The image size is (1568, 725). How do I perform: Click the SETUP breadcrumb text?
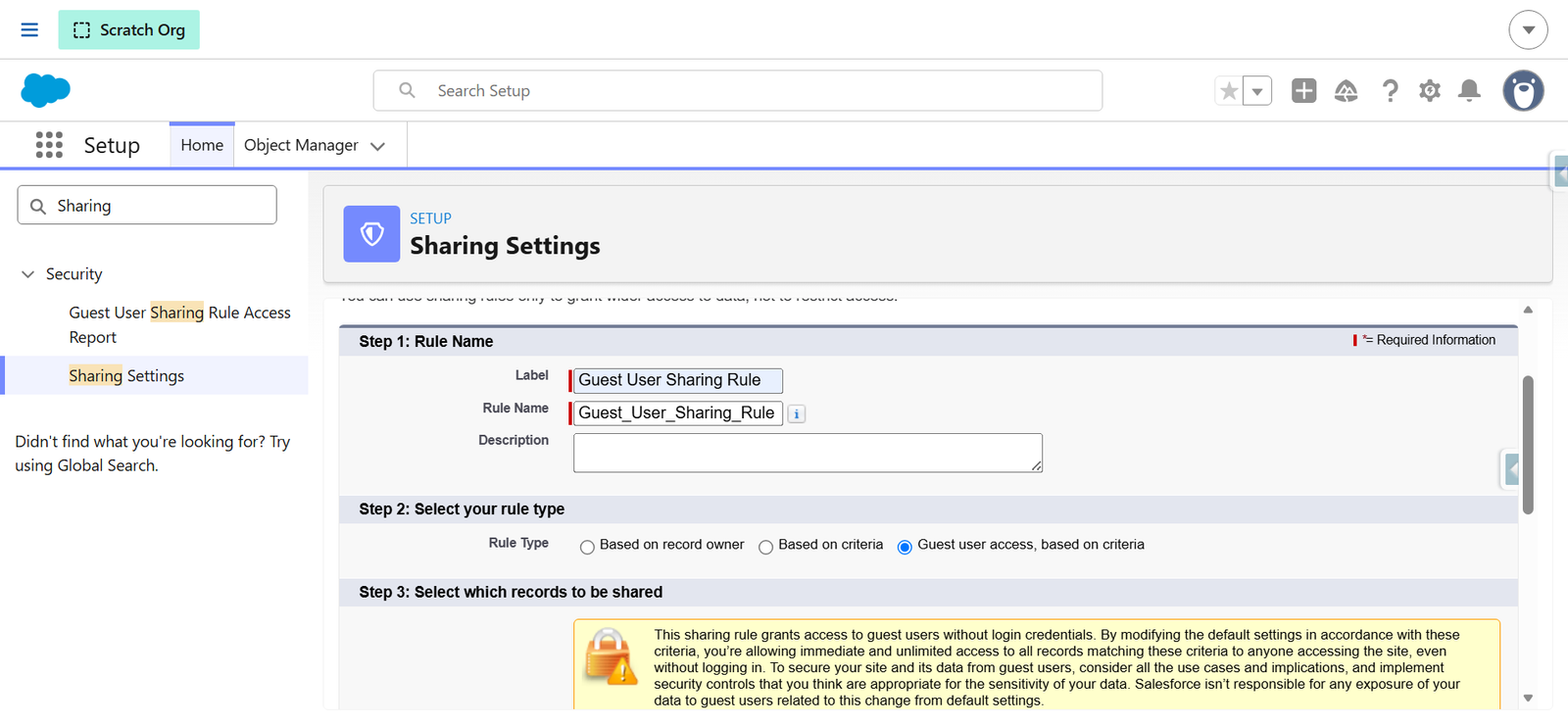pyautogui.click(x=430, y=218)
